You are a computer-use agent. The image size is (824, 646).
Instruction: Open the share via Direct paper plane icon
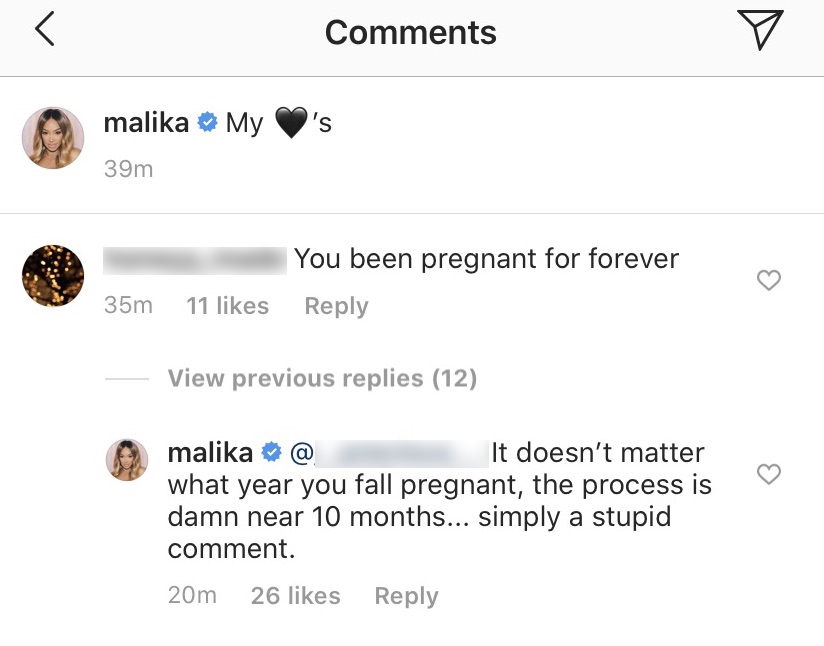761,30
